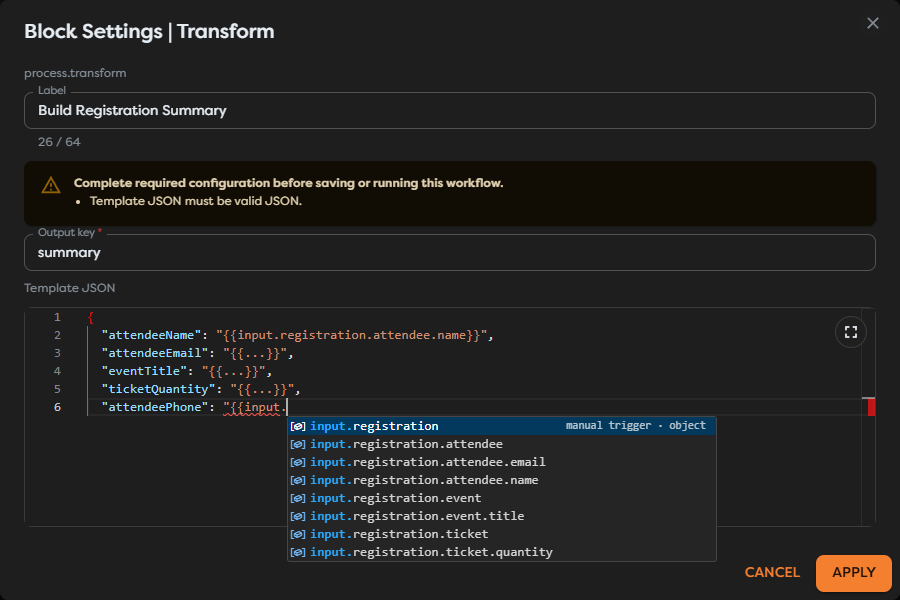This screenshot has width=900, height=600.
Task: Click the opening brace on line 1
Action: pos(90,317)
